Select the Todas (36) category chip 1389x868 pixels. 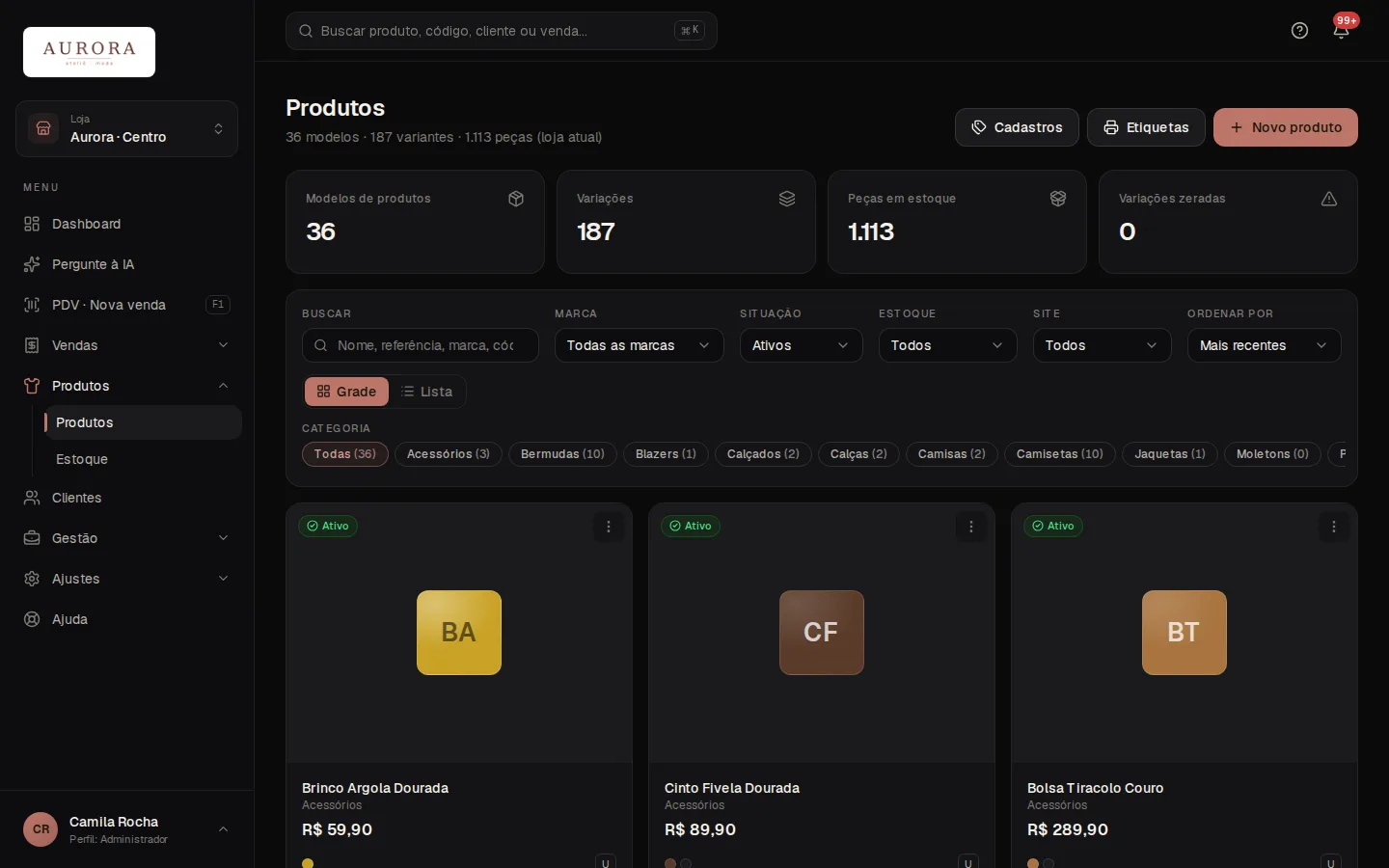pyautogui.click(x=345, y=454)
